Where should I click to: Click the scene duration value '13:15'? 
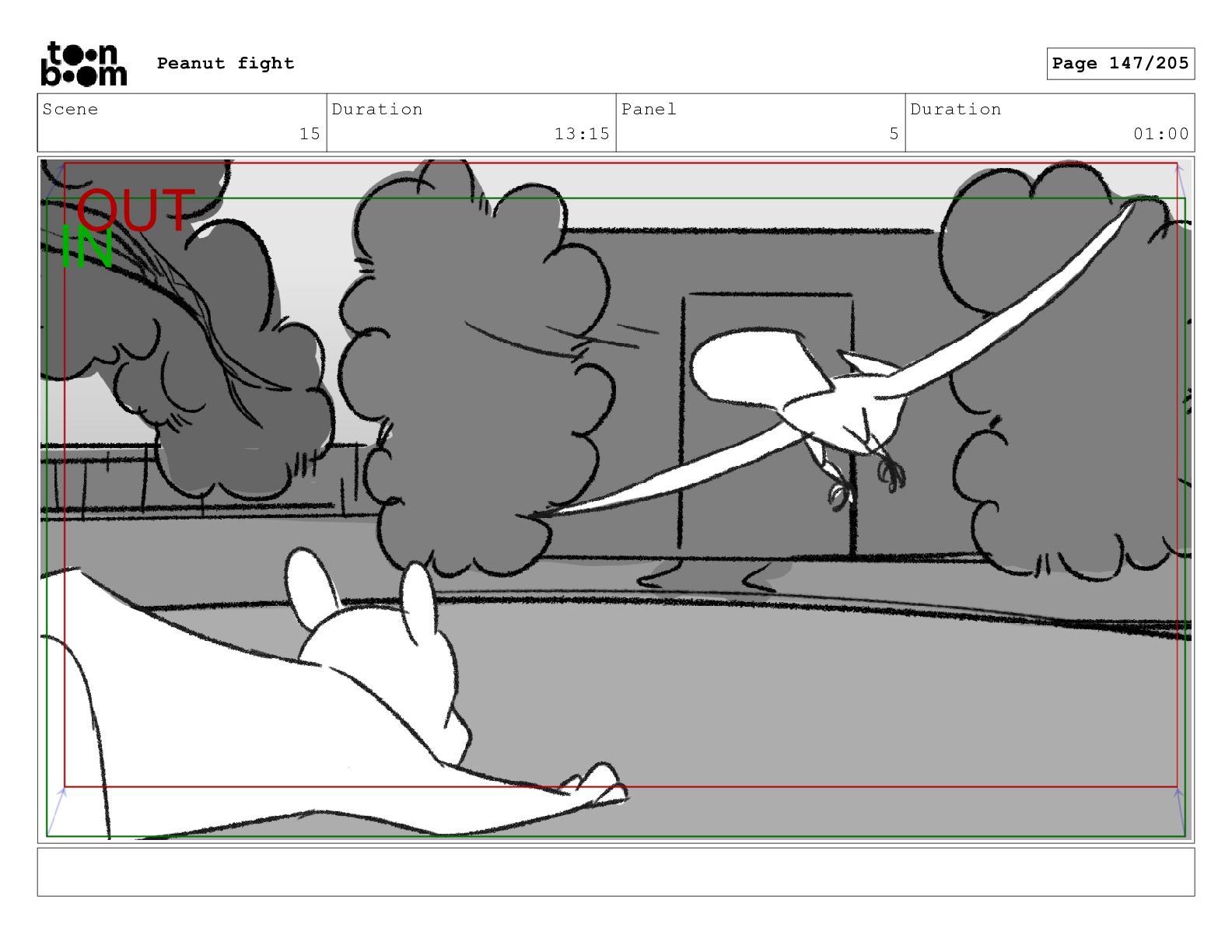tap(582, 134)
